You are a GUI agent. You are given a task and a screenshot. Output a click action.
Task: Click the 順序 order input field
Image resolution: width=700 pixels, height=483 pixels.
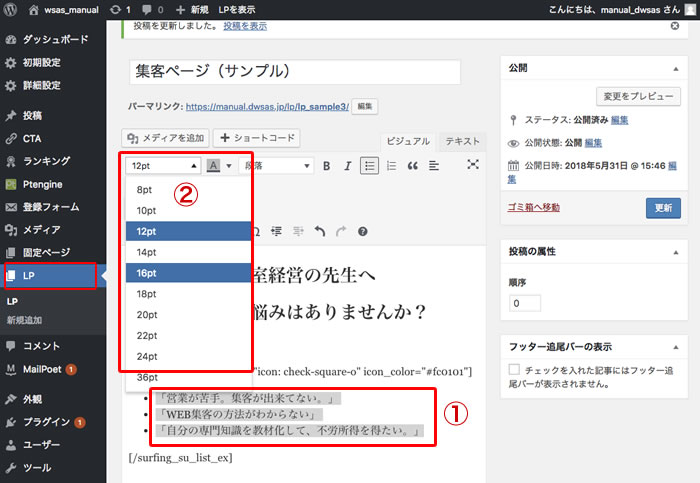525,303
